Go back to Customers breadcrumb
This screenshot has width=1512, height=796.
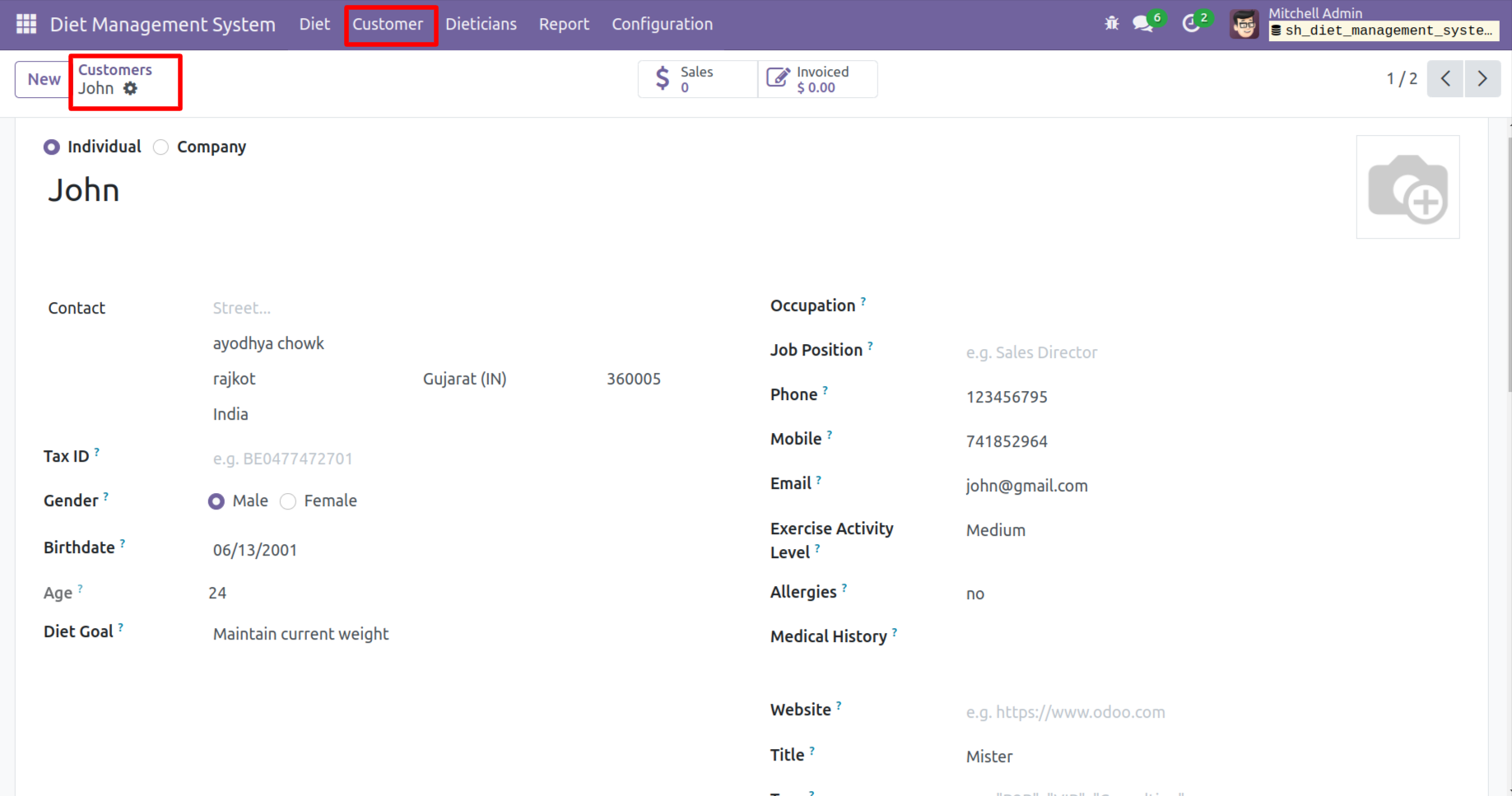coord(115,70)
